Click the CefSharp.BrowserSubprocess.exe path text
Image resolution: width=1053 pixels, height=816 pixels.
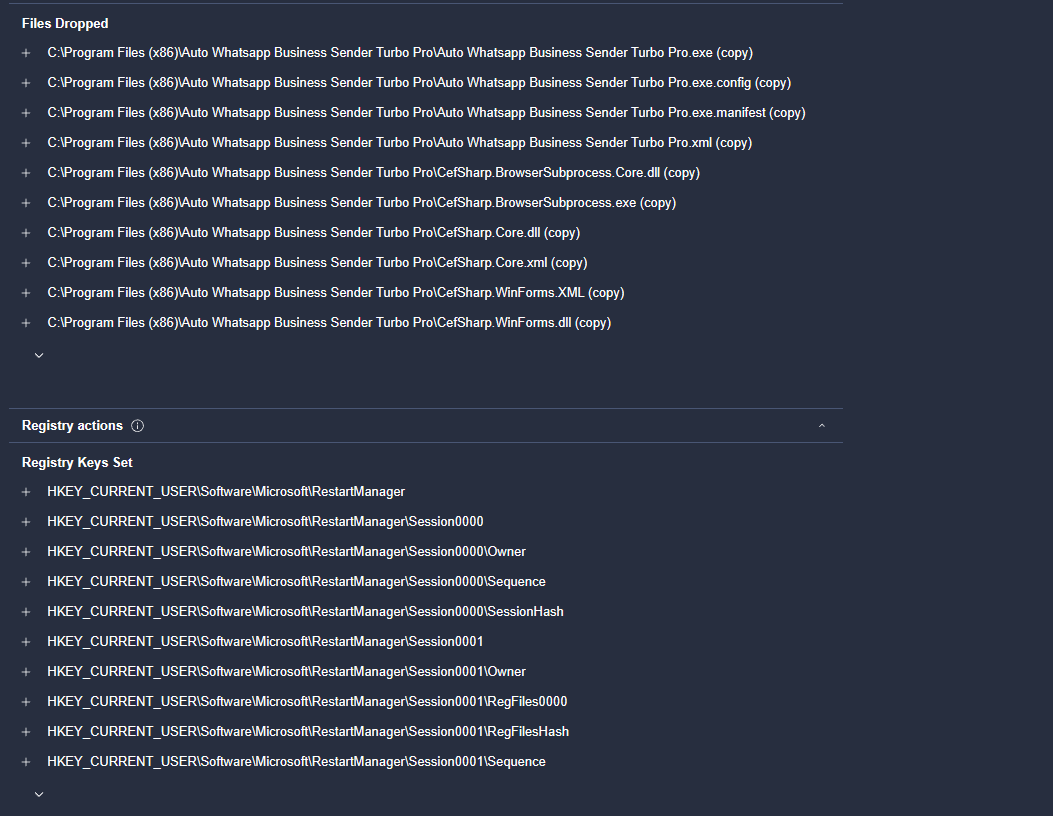362,203
